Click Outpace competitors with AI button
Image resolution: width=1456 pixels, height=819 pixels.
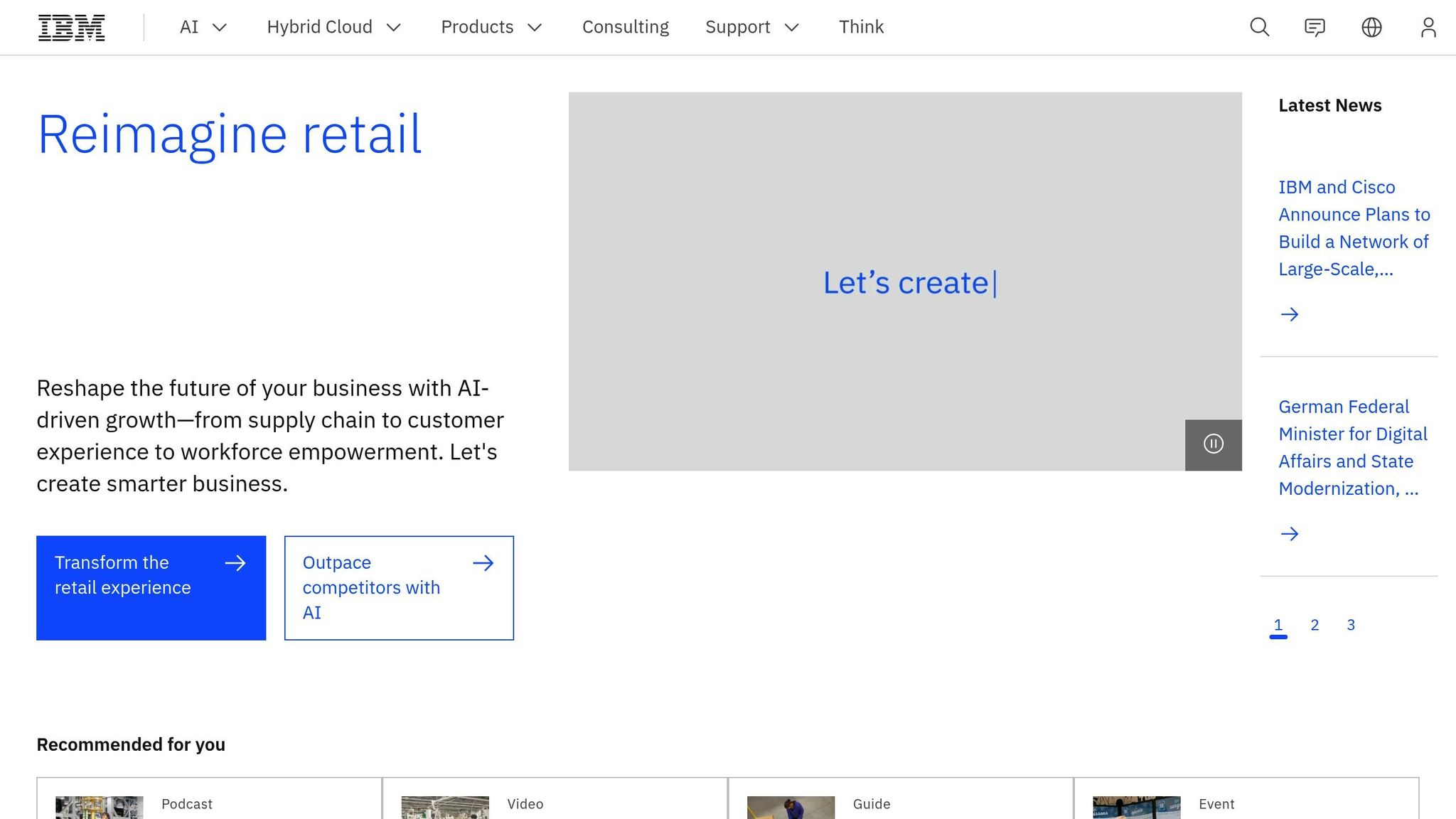[x=399, y=588]
